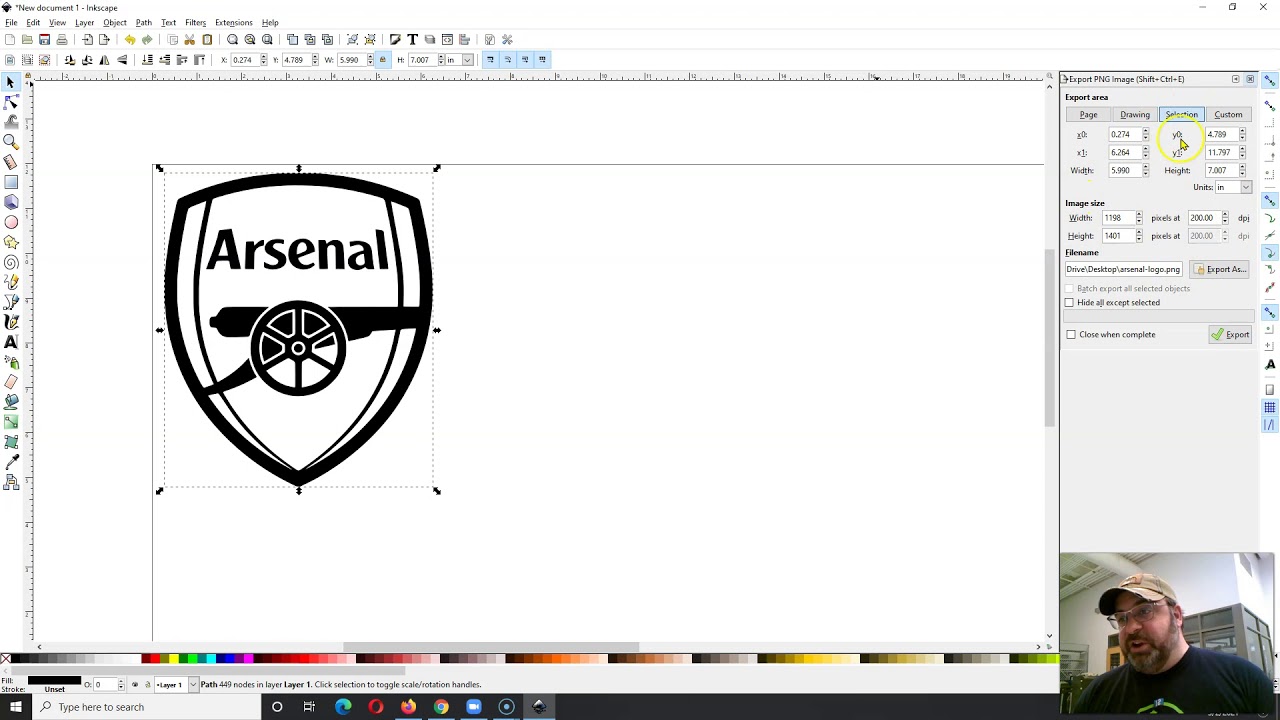Click the Print document icon
This screenshot has width=1280, height=720.
click(62, 40)
